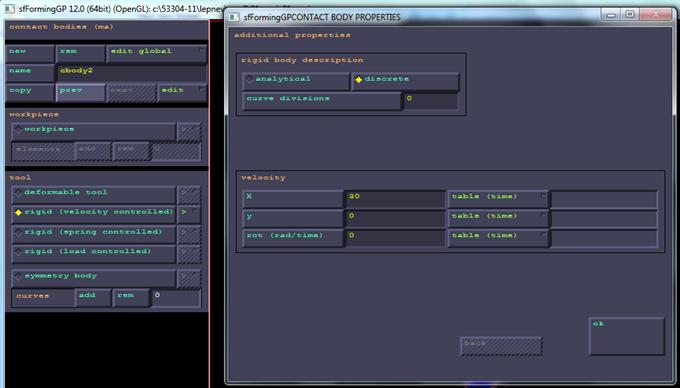This screenshot has width=680, height=388.
Task: Edit the x velocity value field
Action: 395,199
